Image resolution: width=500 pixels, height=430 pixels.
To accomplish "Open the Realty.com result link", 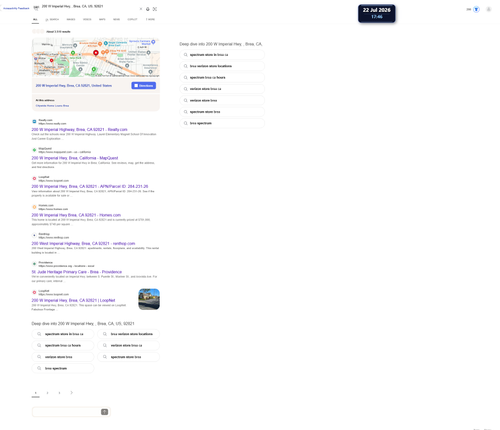I will (79, 129).
